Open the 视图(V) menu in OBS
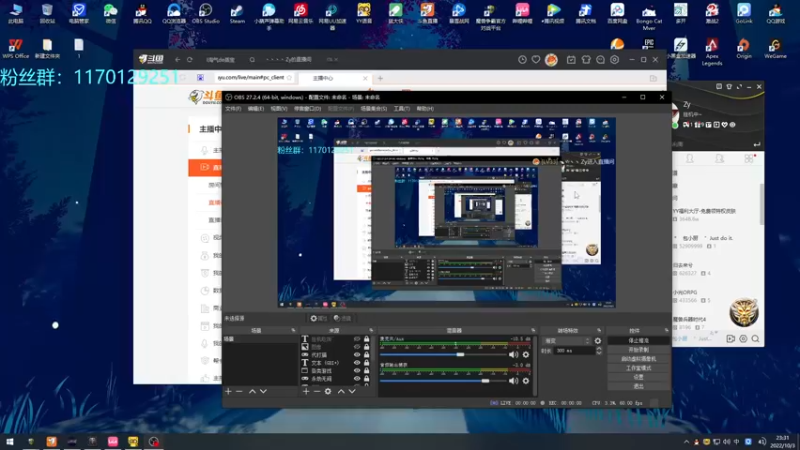800x450 pixels. click(279, 109)
